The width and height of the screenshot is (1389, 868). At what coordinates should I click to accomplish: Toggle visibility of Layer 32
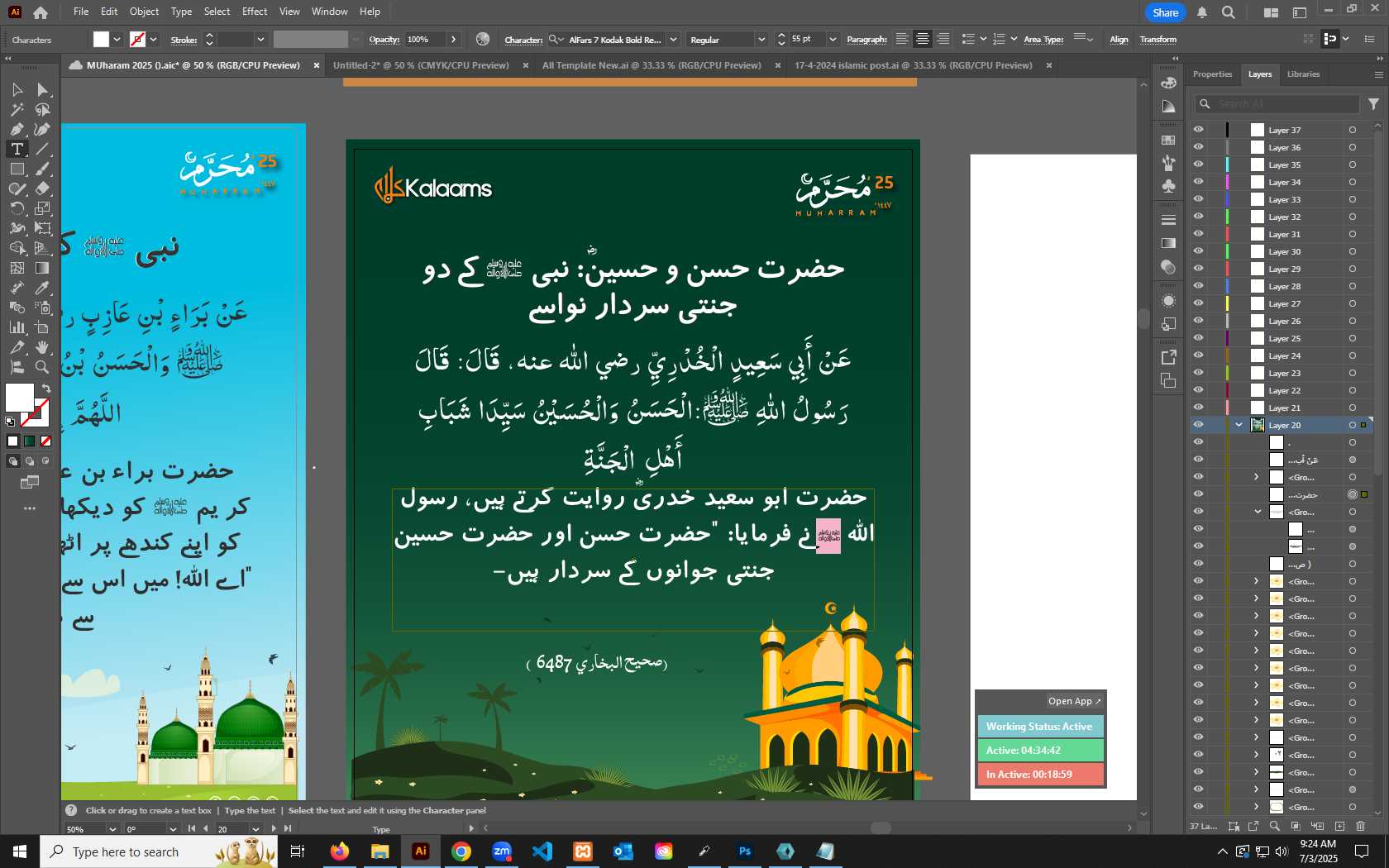tap(1198, 217)
